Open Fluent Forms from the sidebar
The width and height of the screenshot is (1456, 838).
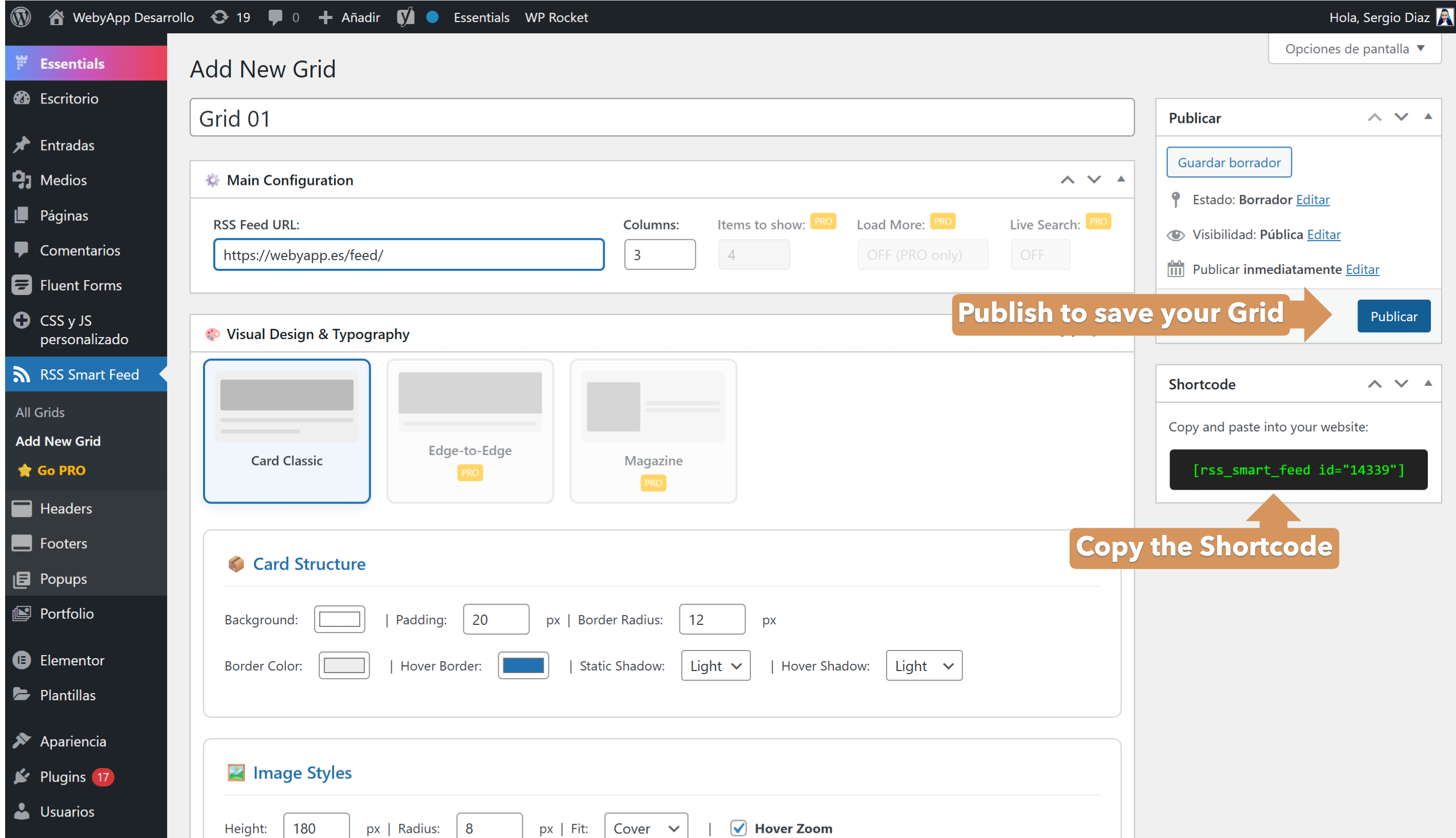coord(80,285)
